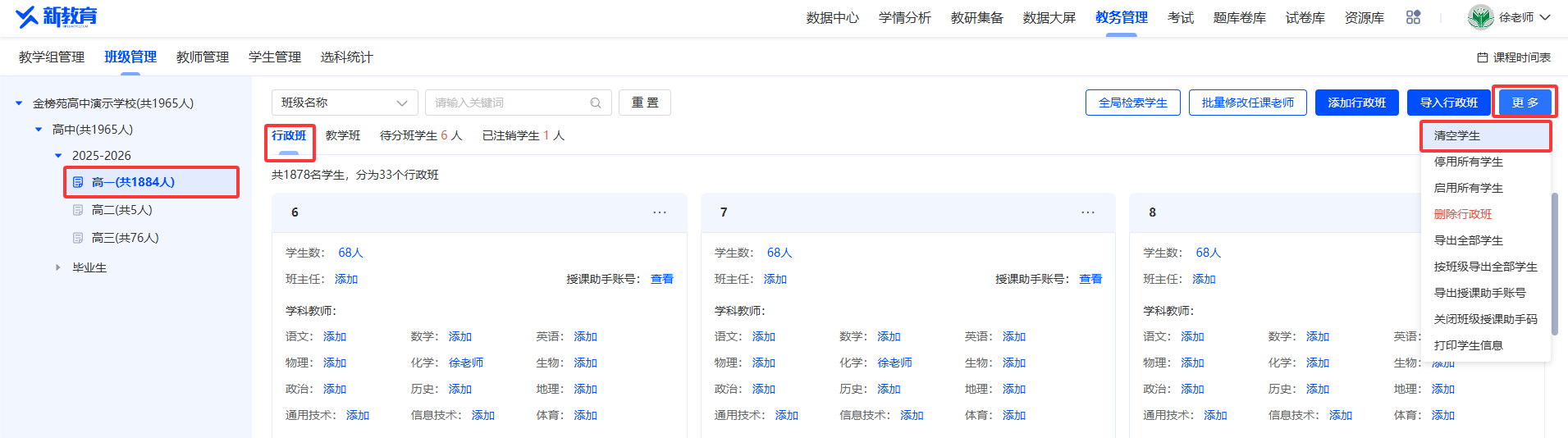Collapse the 高中(共1965人) tree node
This screenshot has width=1568, height=438.
tap(39, 130)
